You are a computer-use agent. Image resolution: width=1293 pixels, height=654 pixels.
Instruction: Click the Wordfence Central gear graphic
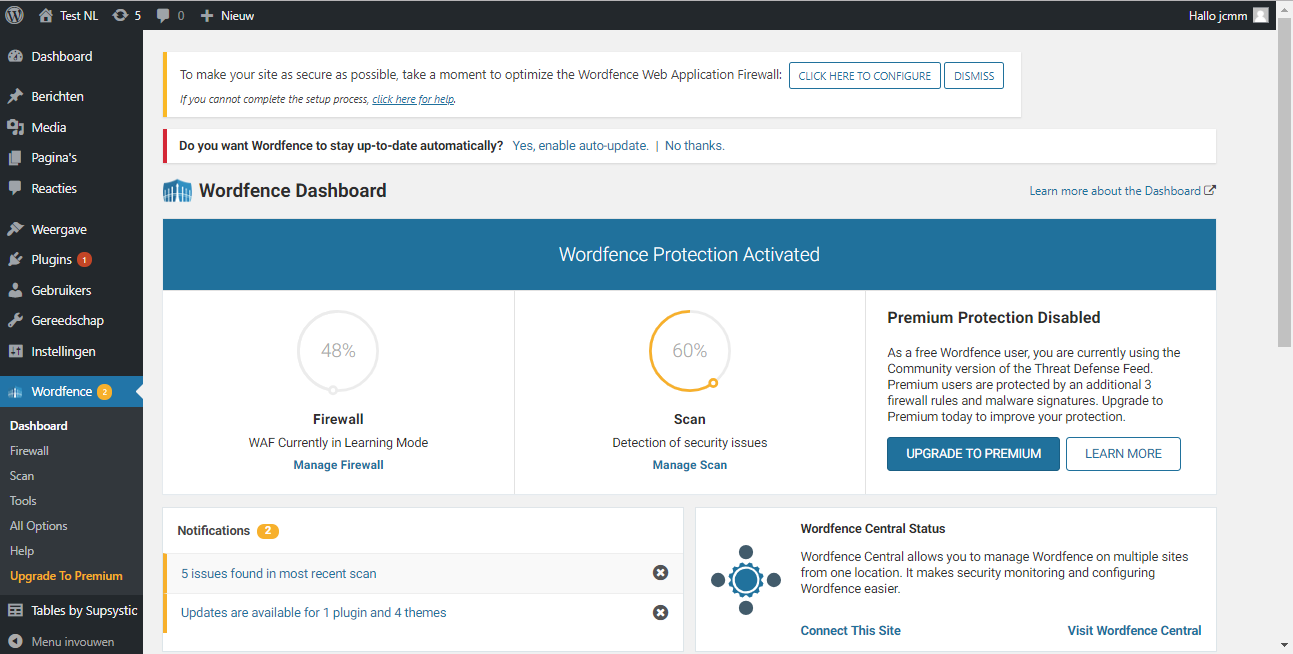coord(745,580)
